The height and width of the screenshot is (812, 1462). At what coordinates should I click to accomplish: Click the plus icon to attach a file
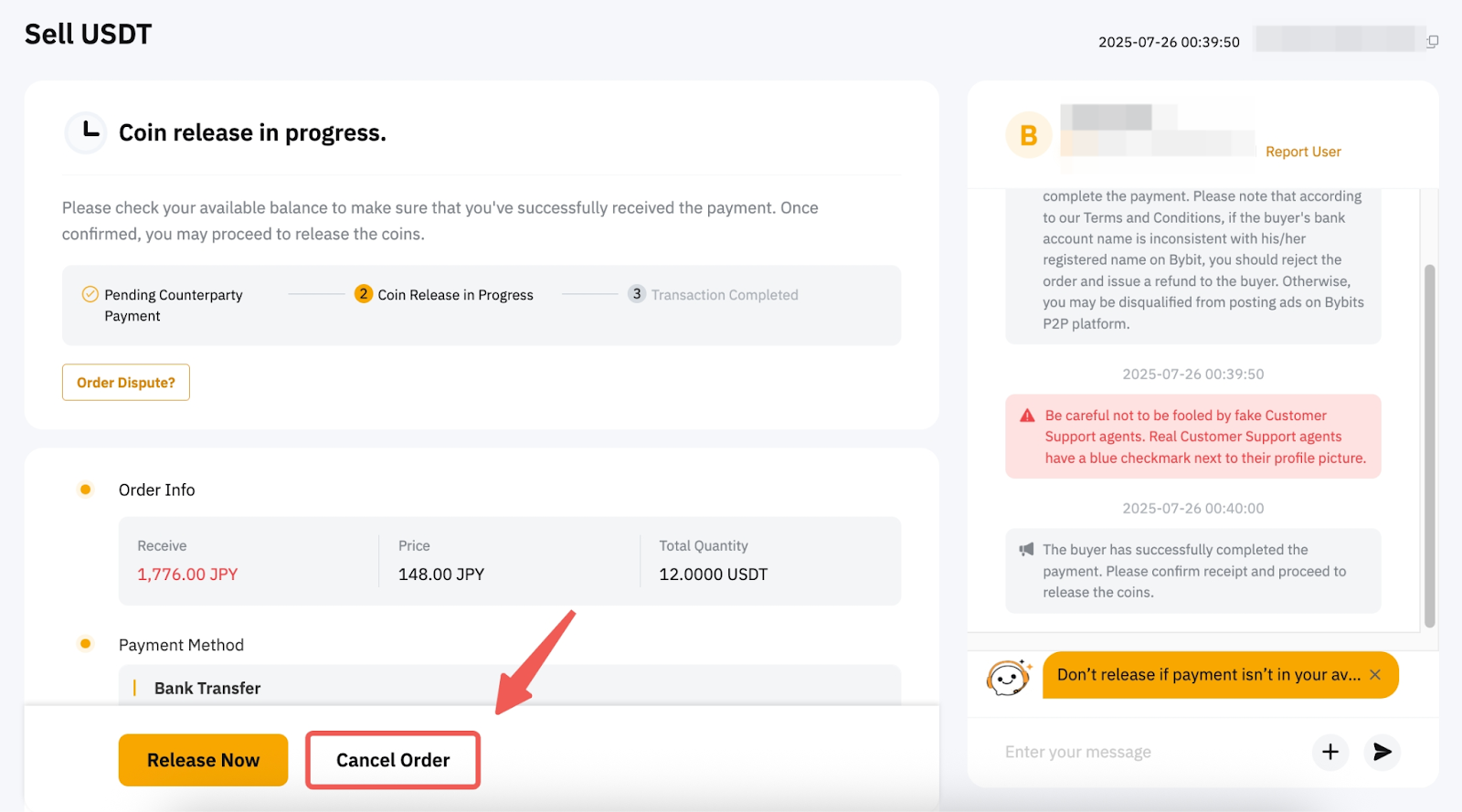click(1330, 752)
